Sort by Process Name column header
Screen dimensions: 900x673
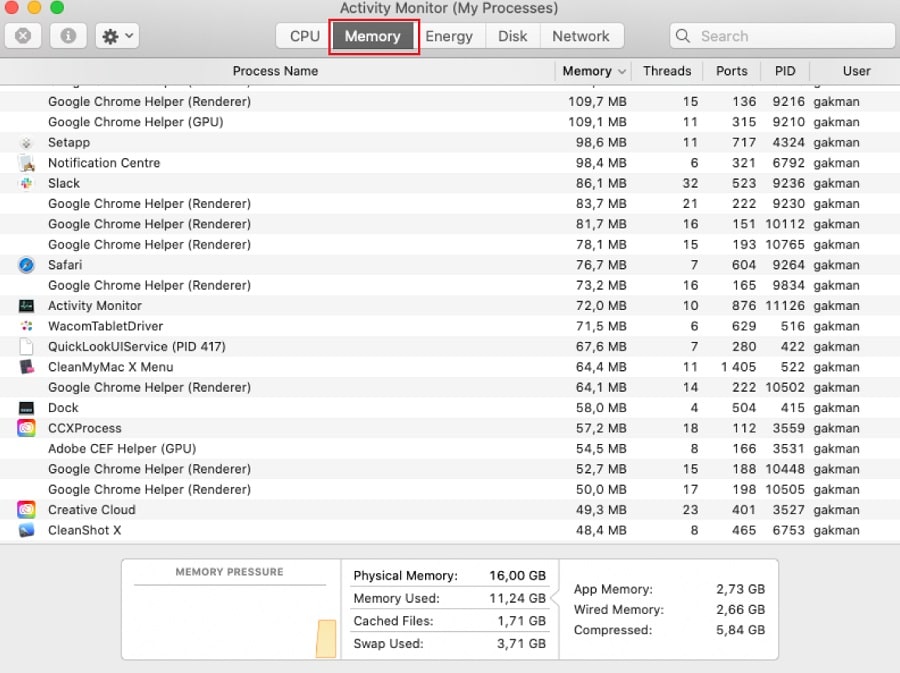click(x=276, y=71)
